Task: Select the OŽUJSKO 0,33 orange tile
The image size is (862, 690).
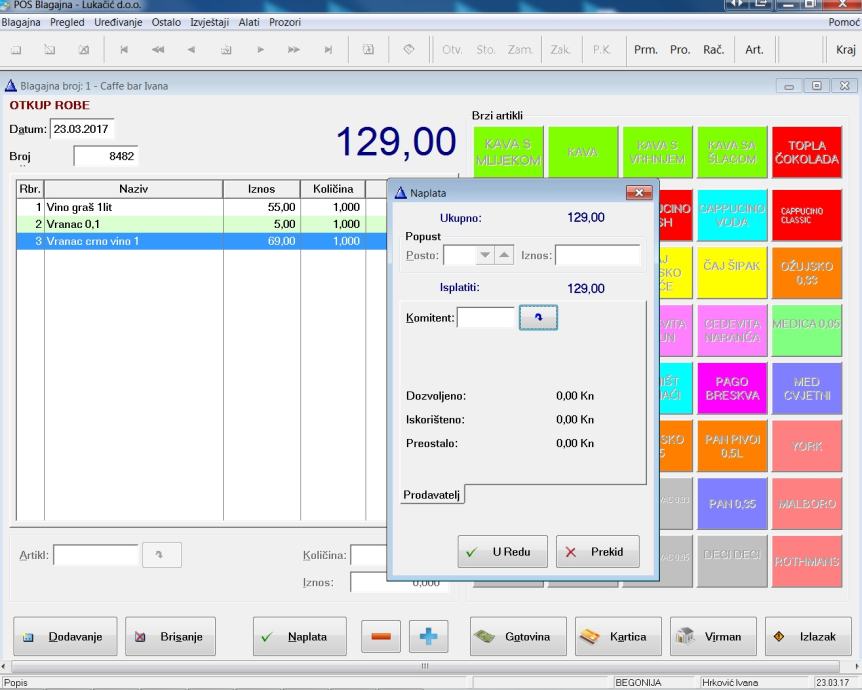Action: (806, 273)
